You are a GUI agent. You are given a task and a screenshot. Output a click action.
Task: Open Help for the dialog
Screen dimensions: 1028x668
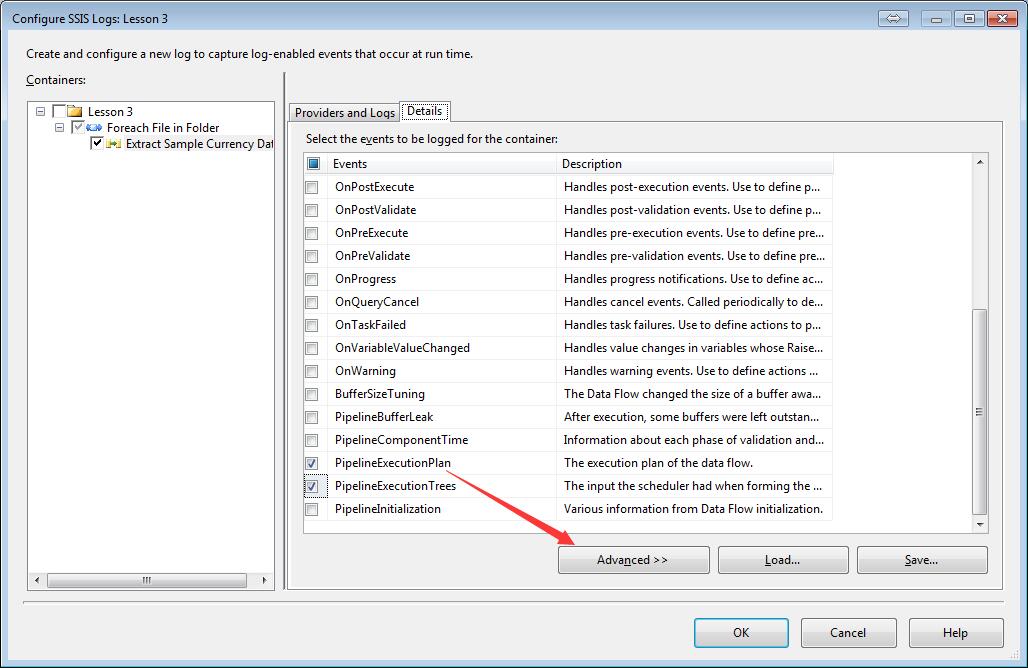[956, 633]
